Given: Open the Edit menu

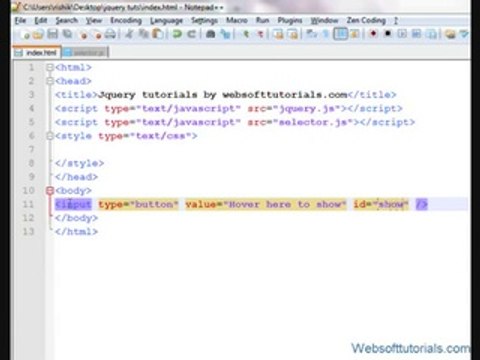Looking at the screenshot, I should 41,21.
